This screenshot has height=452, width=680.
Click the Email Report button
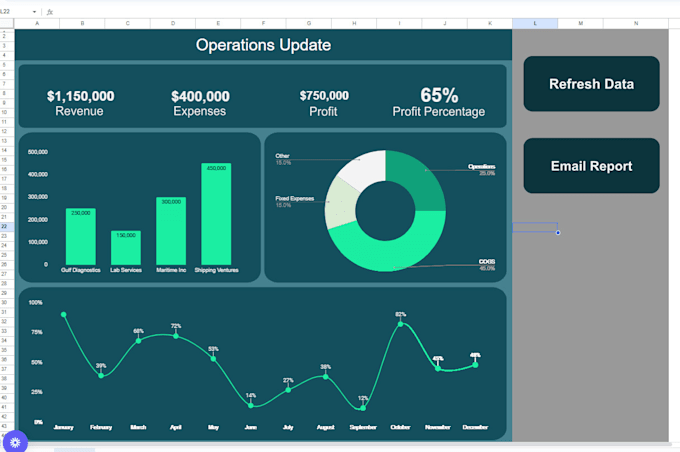point(591,166)
